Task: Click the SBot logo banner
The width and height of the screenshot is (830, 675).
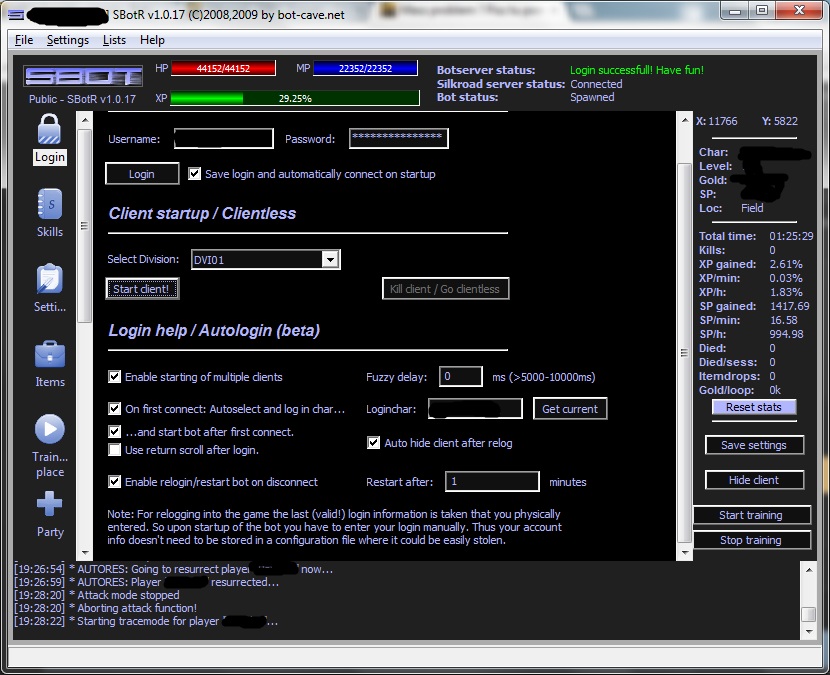Action: point(83,77)
